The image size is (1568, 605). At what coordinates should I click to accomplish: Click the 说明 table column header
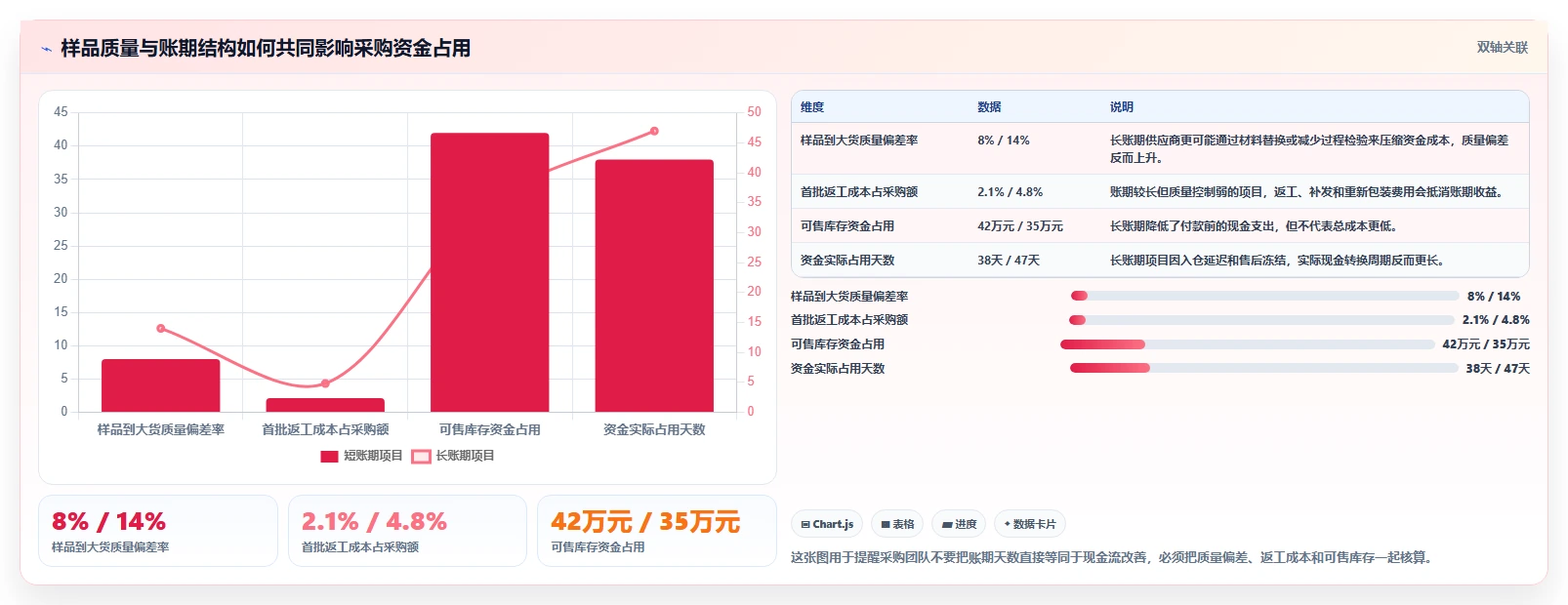point(1122,107)
